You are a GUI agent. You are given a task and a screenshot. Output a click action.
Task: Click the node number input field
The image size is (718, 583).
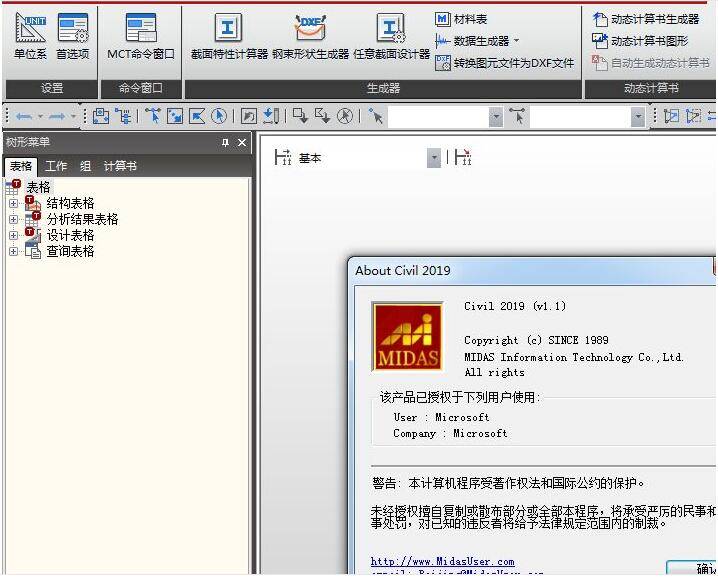click(x=439, y=117)
